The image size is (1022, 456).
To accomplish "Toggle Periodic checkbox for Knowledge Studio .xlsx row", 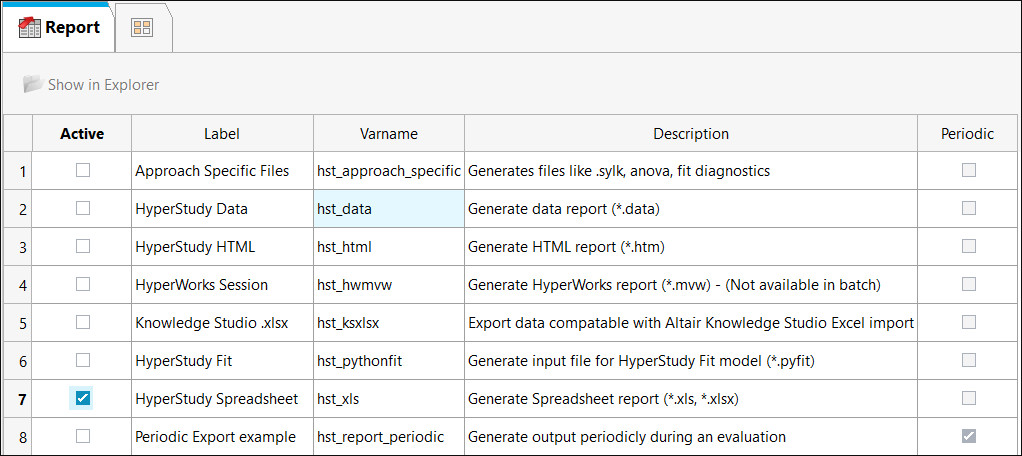I will [x=969, y=322].
